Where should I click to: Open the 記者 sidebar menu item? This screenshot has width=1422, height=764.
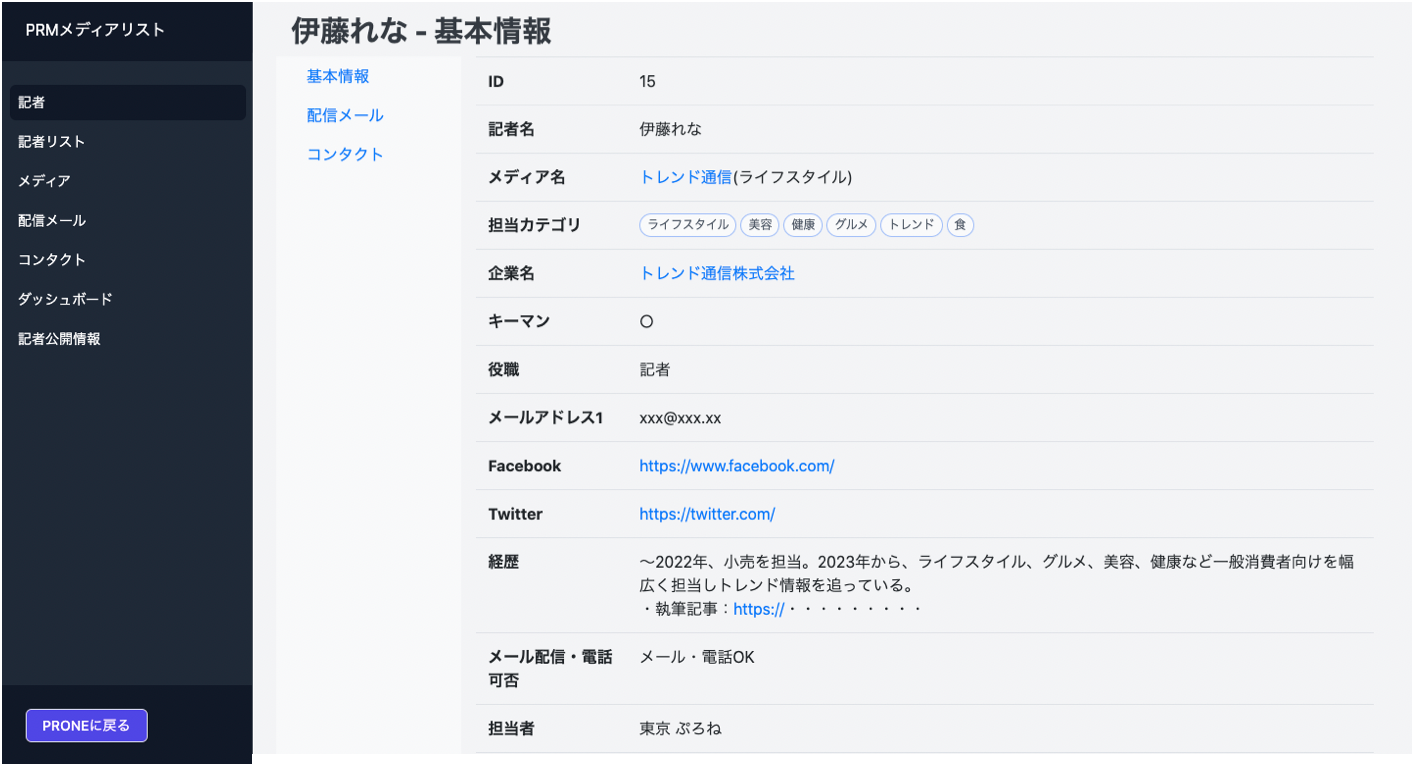pos(32,103)
